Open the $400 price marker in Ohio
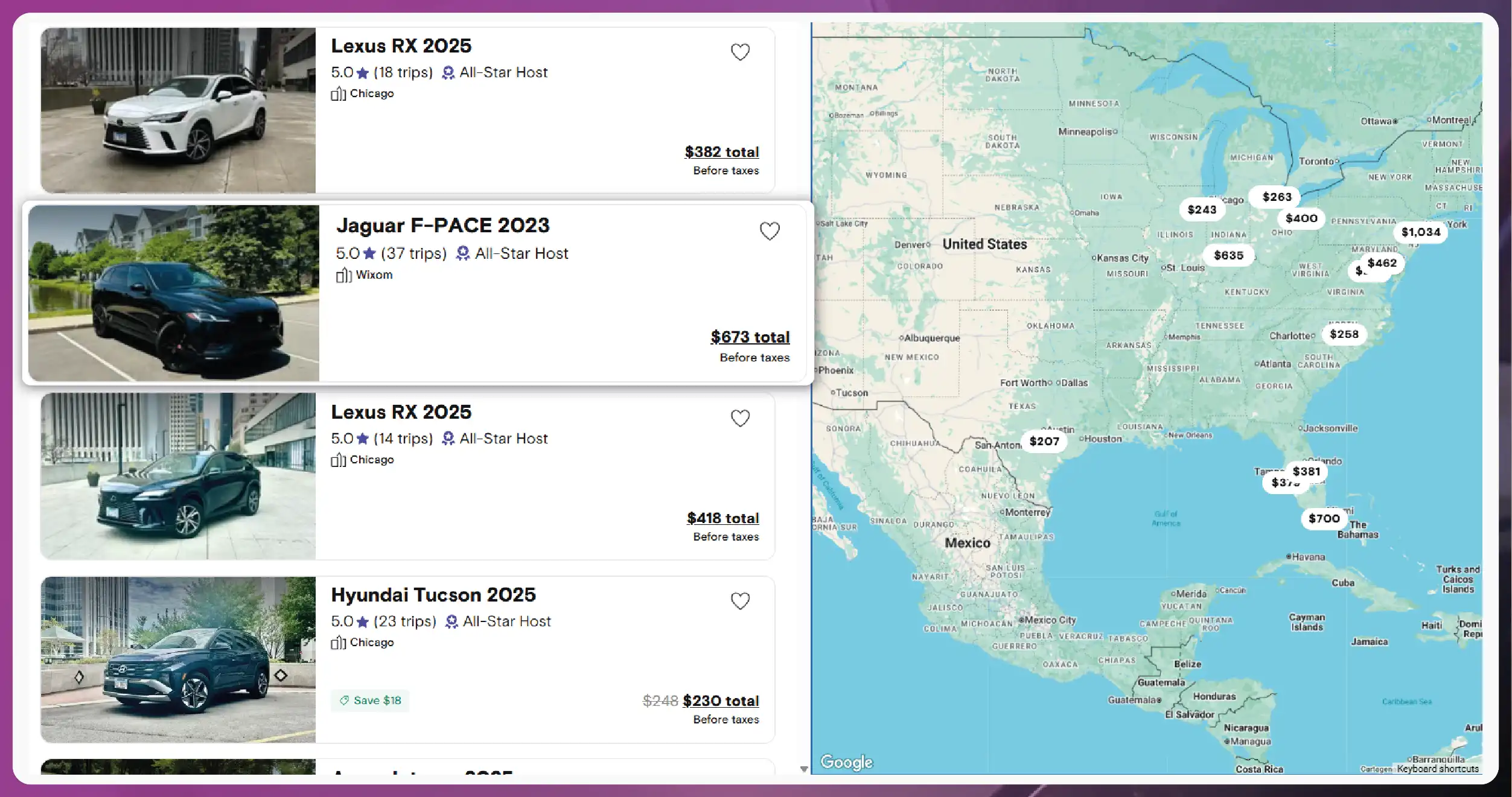The width and height of the screenshot is (1512, 797). (x=1301, y=218)
